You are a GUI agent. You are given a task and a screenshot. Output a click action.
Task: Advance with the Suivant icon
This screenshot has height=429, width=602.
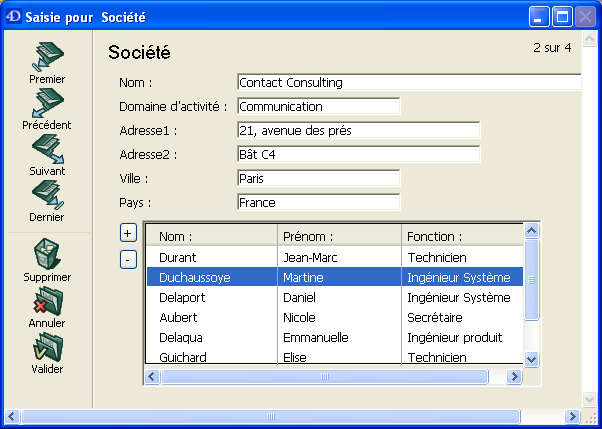[x=47, y=149]
